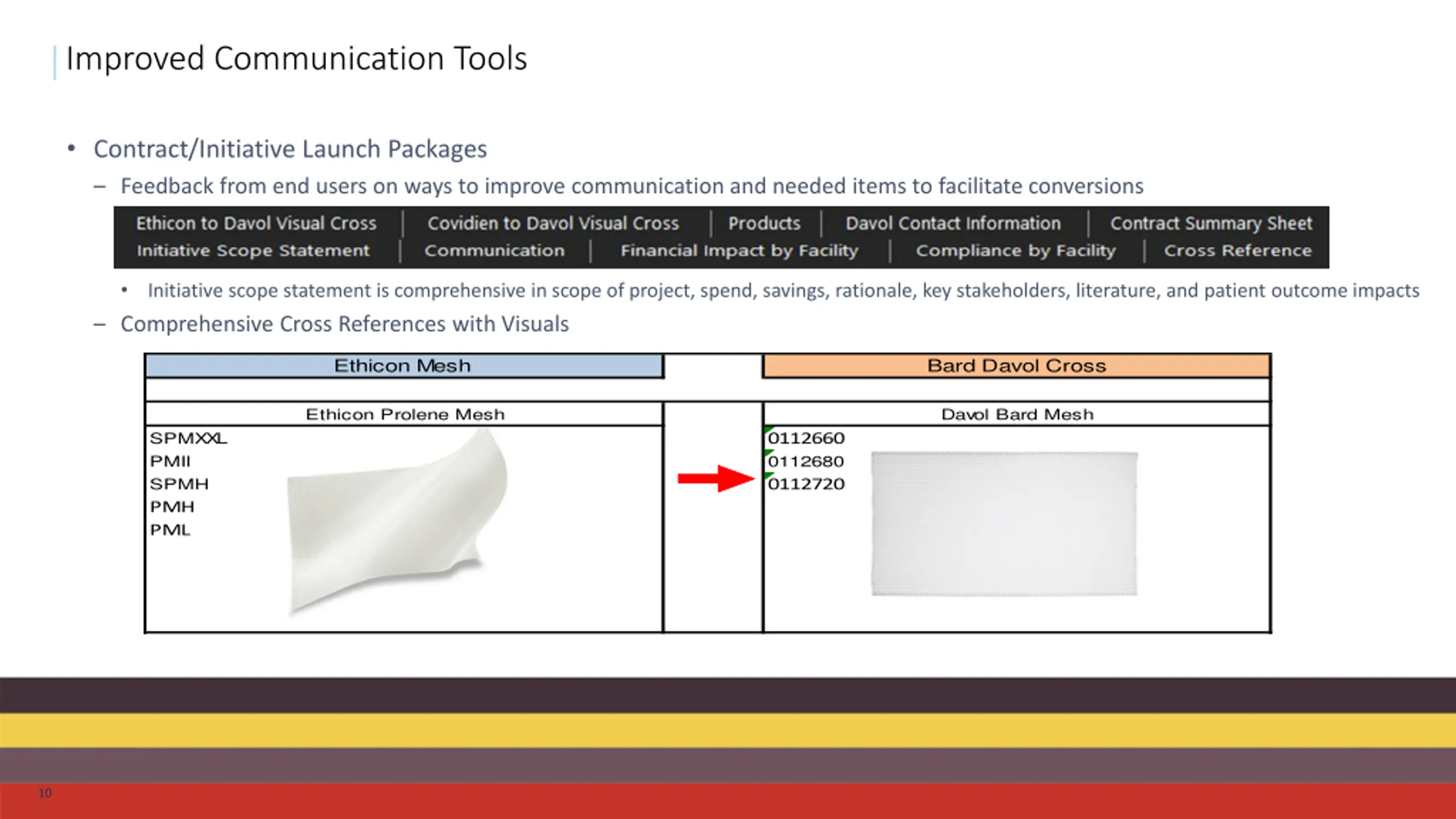Click product code PML
1456x819 pixels.
[170, 530]
